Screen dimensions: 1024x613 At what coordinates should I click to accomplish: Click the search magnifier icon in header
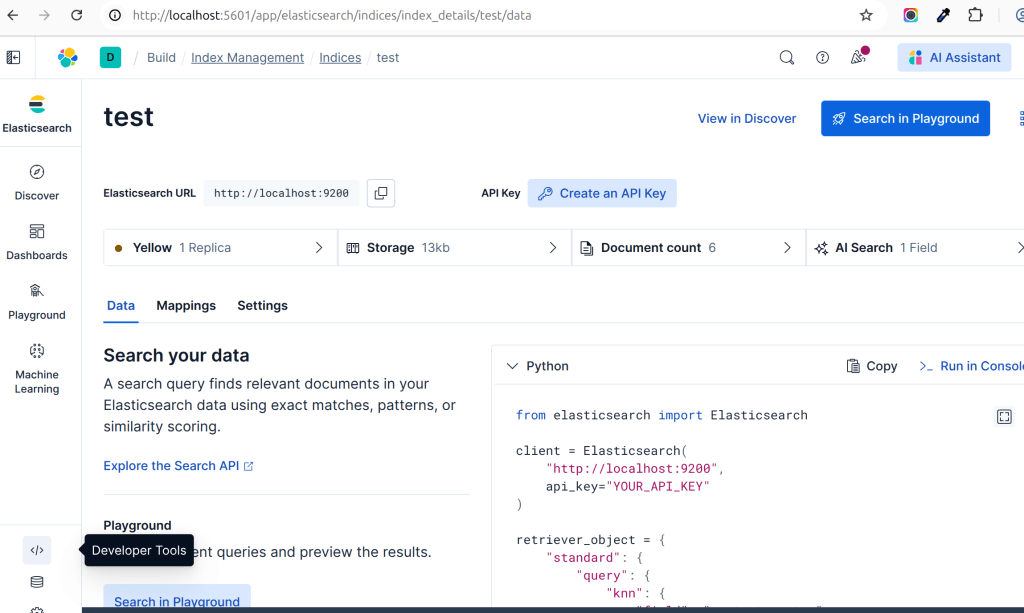click(x=787, y=58)
